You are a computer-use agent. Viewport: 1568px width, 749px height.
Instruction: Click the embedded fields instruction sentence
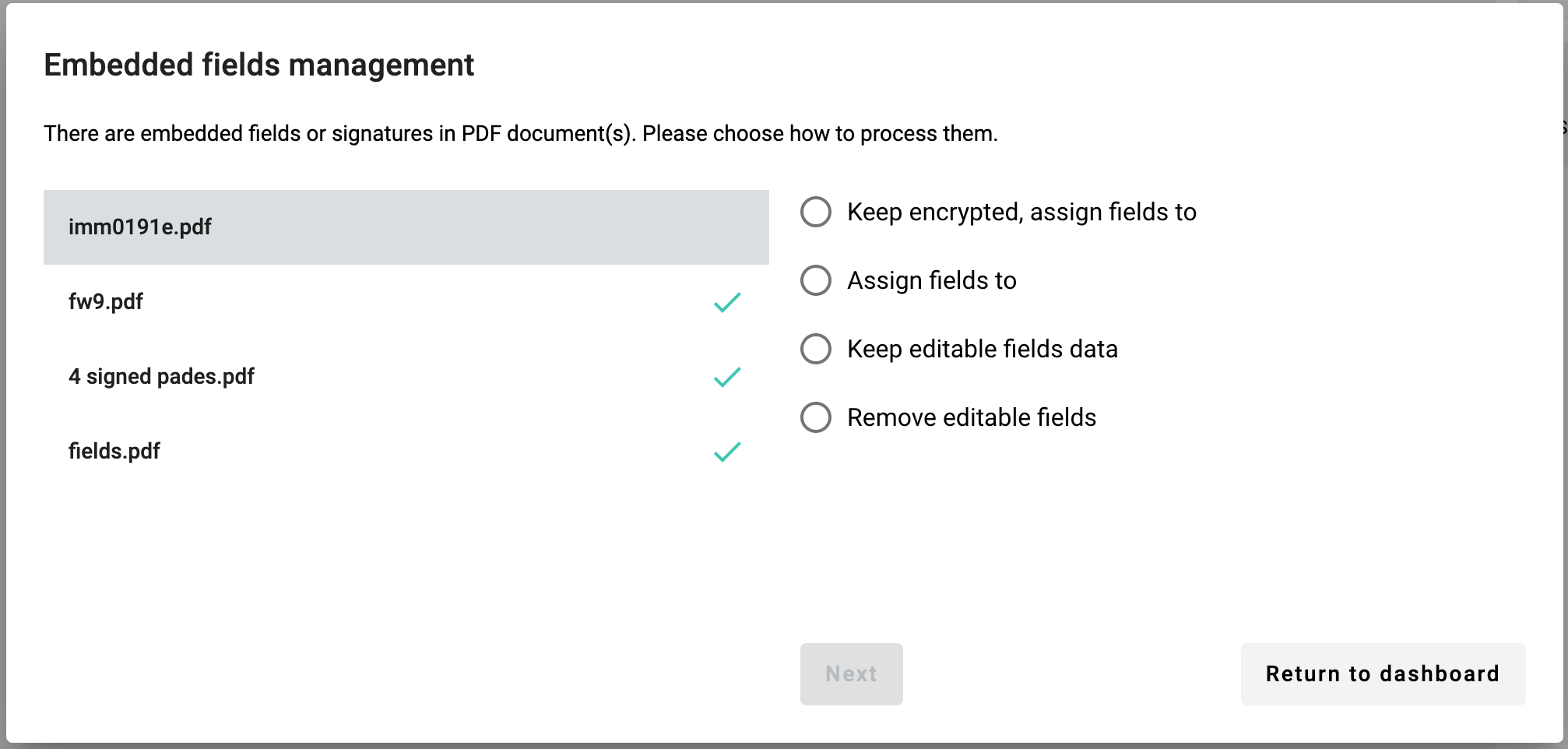point(520,134)
